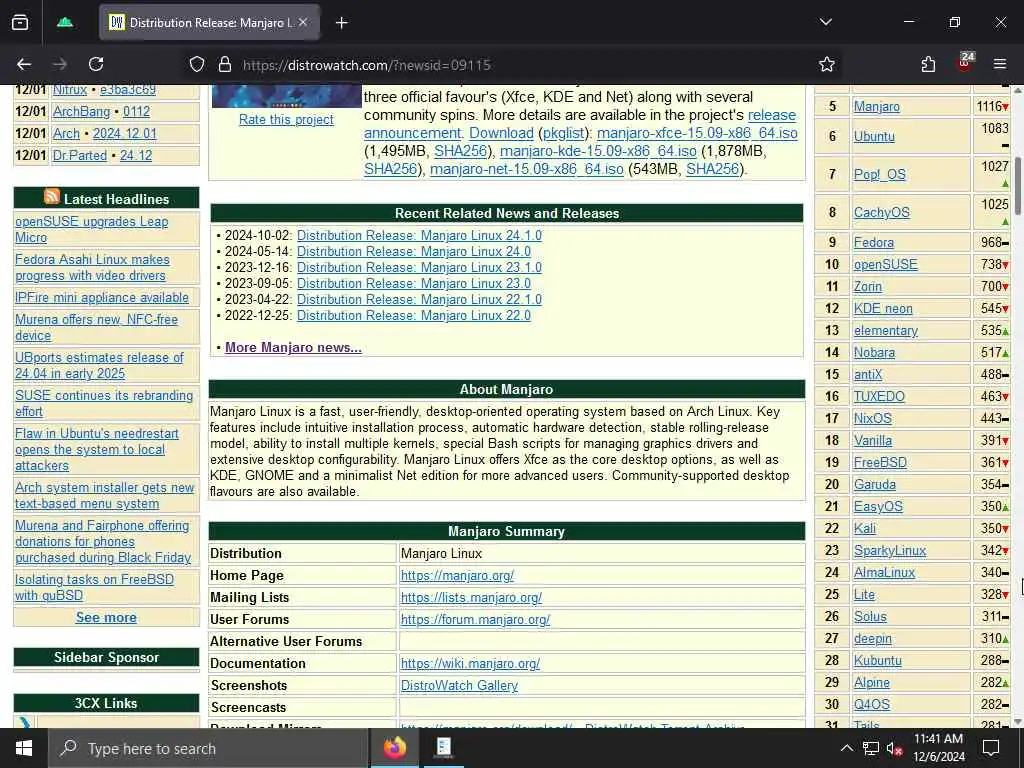Open Q4OS in the ranking list
The image size is (1024, 768).
tap(872, 704)
